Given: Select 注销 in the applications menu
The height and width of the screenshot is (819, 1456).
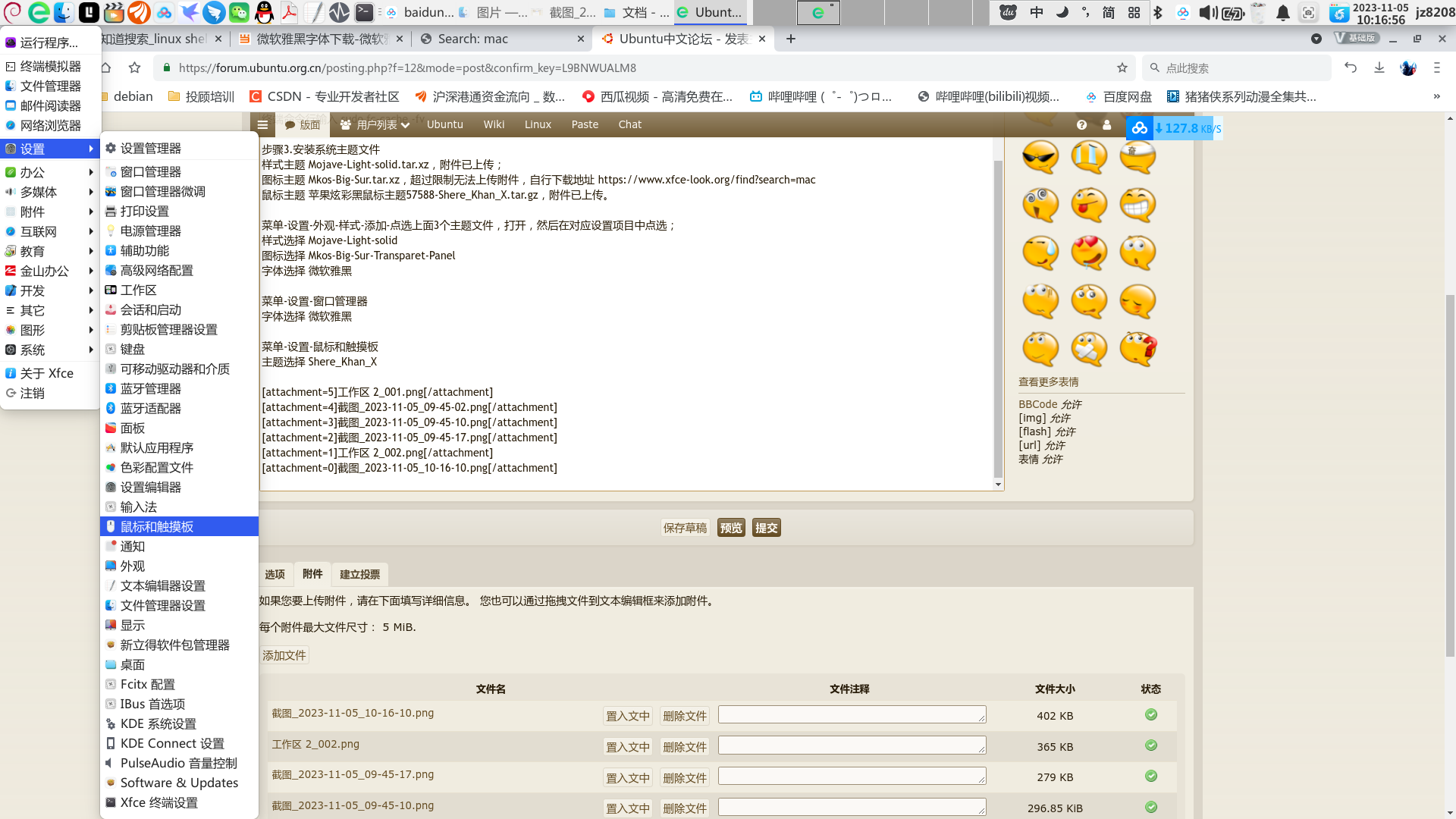Looking at the screenshot, I should 50,393.
